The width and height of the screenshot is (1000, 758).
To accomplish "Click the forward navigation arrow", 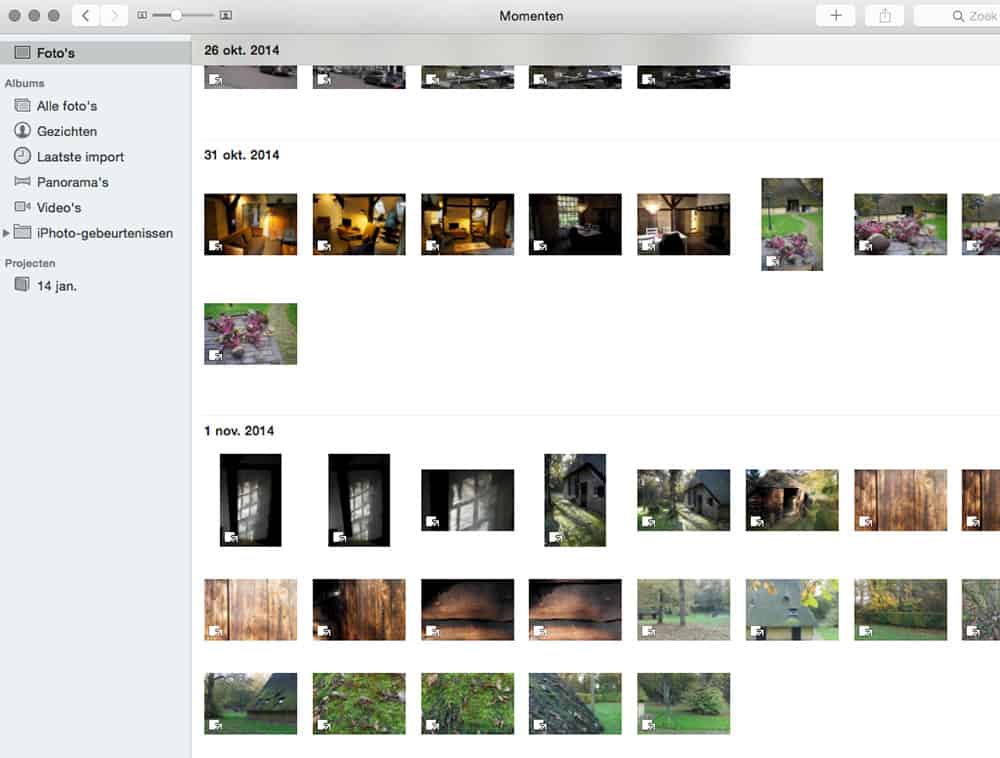I will pyautogui.click(x=114, y=16).
